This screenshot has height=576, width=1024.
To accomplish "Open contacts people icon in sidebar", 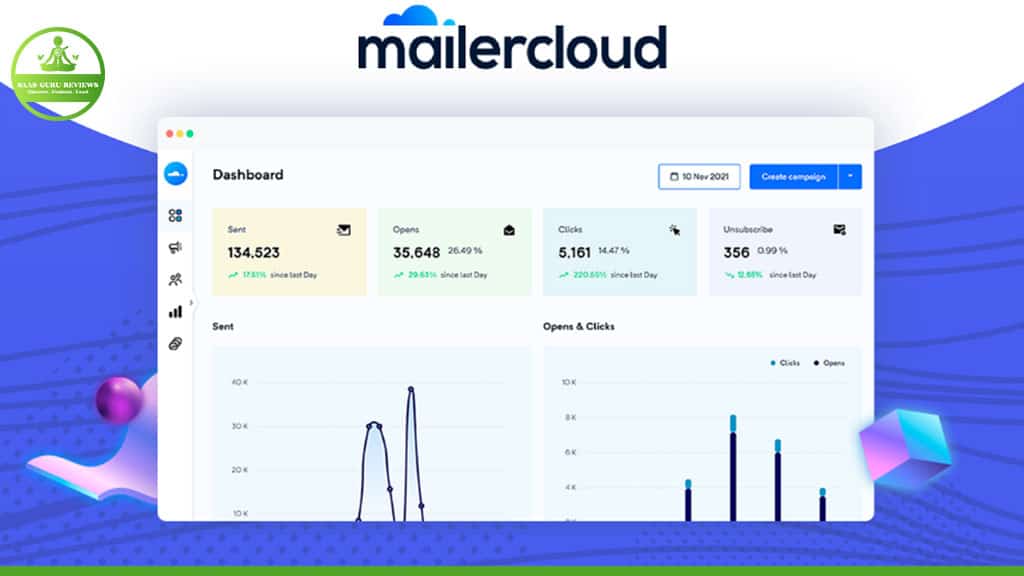I will (x=175, y=280).
